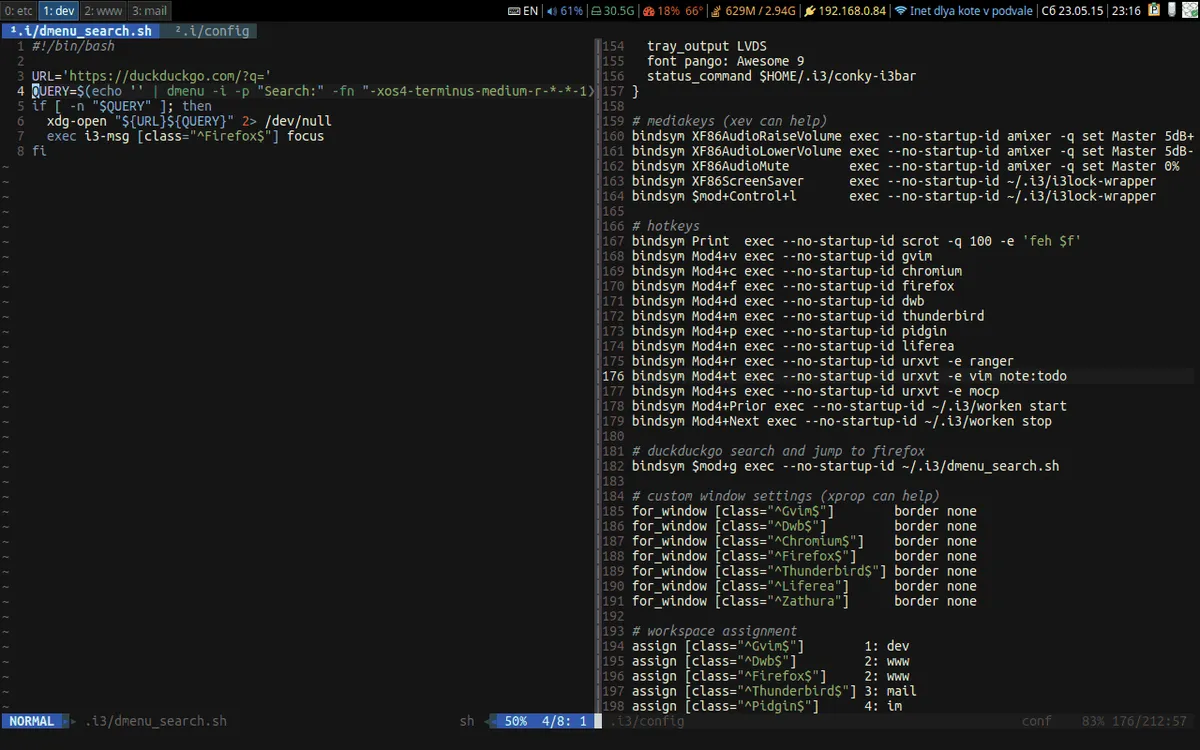1200x750 pixels.
Task: Click the rightmost green tray icon
Action: [1190, 10]
